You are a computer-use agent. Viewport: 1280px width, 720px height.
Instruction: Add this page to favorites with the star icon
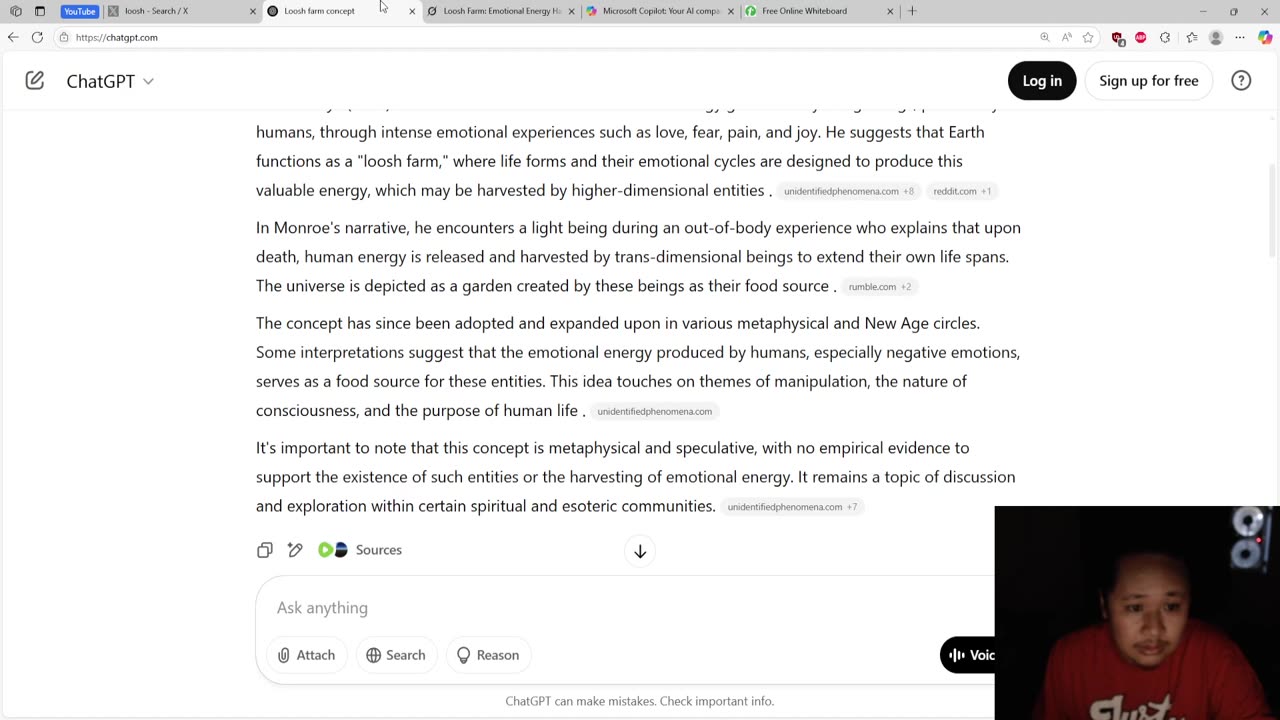click(1088, 37)
